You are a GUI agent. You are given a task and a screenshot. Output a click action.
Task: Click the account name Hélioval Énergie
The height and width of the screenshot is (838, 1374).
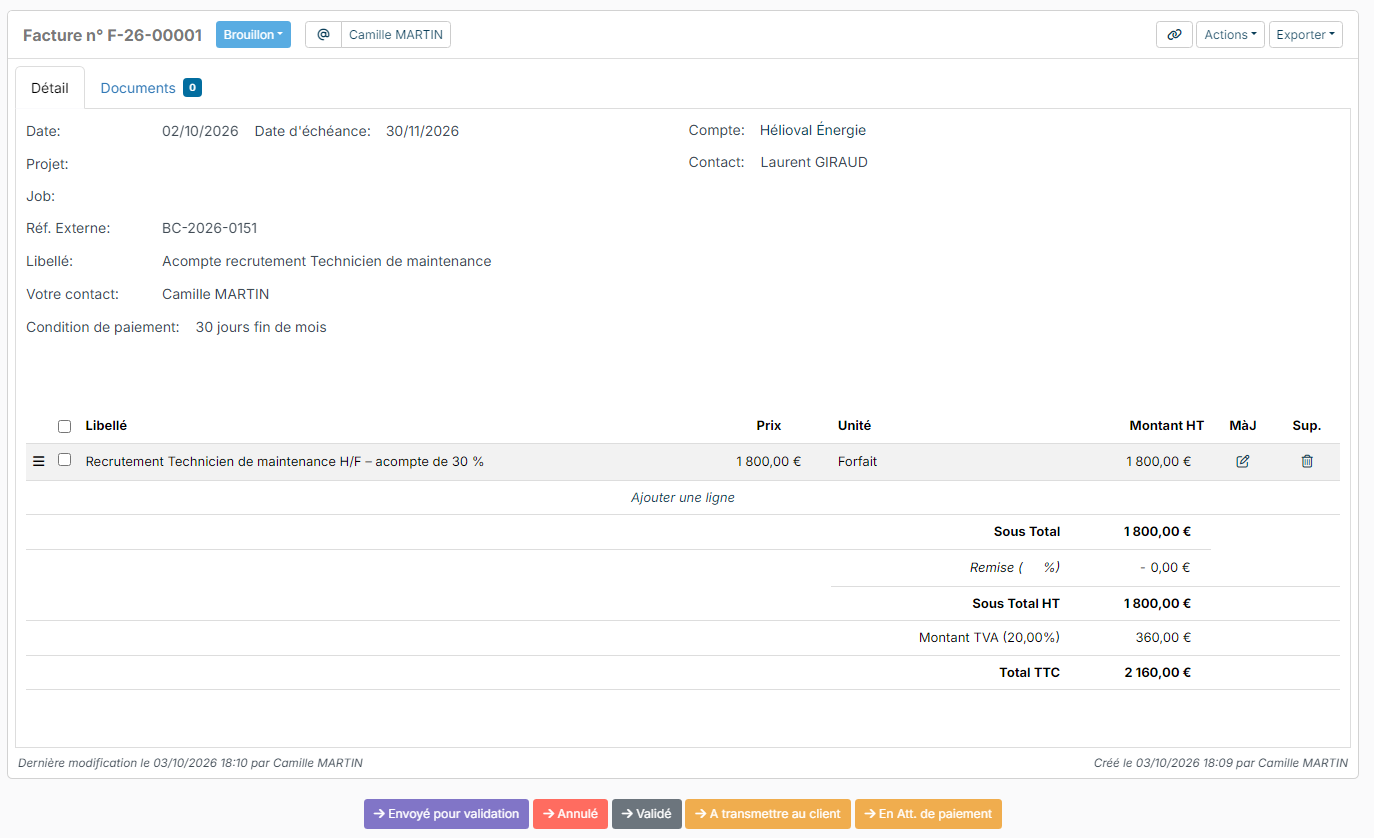point(813,130)
